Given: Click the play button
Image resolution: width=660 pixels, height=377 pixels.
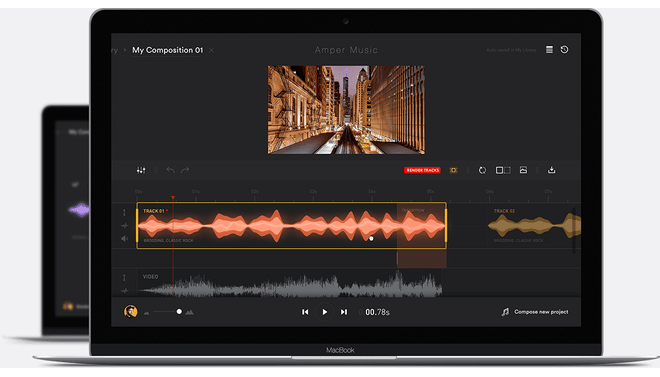Looking at the screenshot, I should click(325, 312).
